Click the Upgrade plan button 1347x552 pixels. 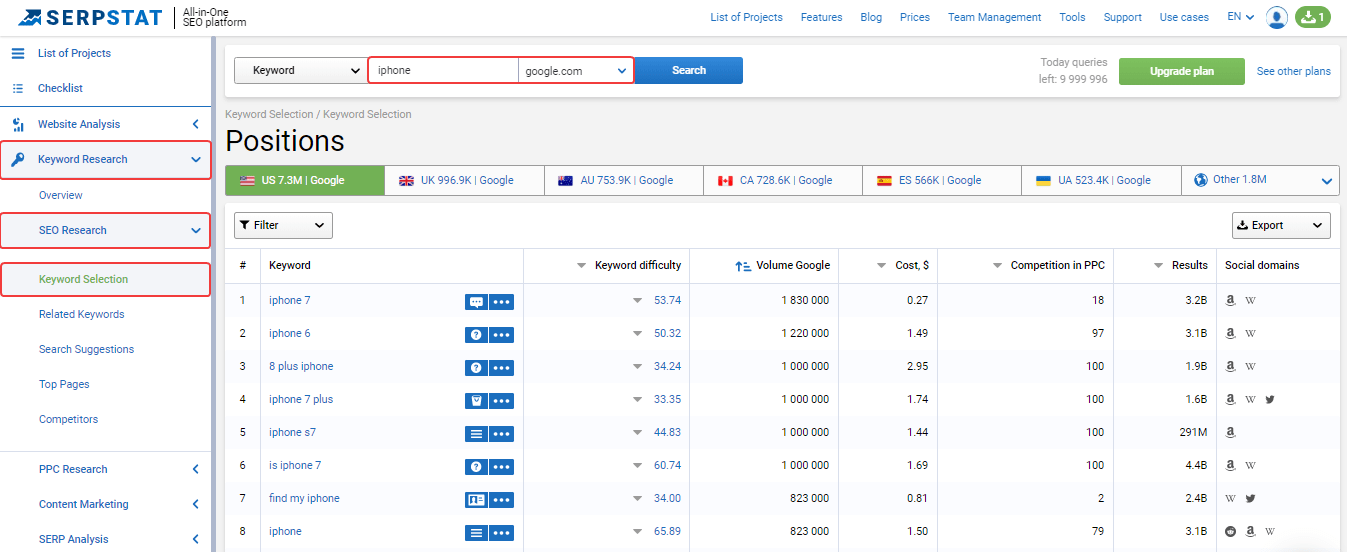pos(1182,71)
